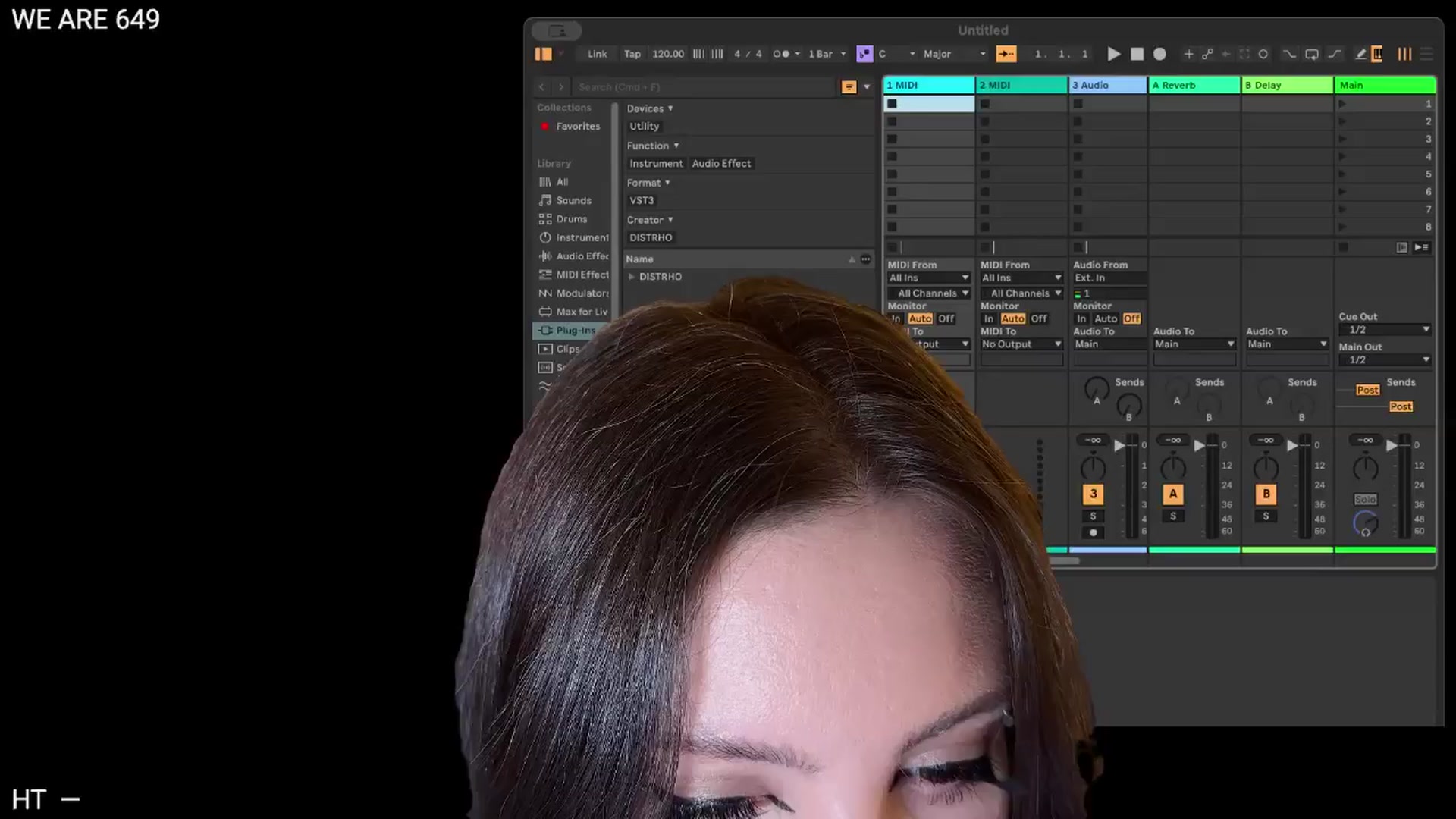Select the 3 Audio track header
1456x819 pixels.
[1108, 85]
